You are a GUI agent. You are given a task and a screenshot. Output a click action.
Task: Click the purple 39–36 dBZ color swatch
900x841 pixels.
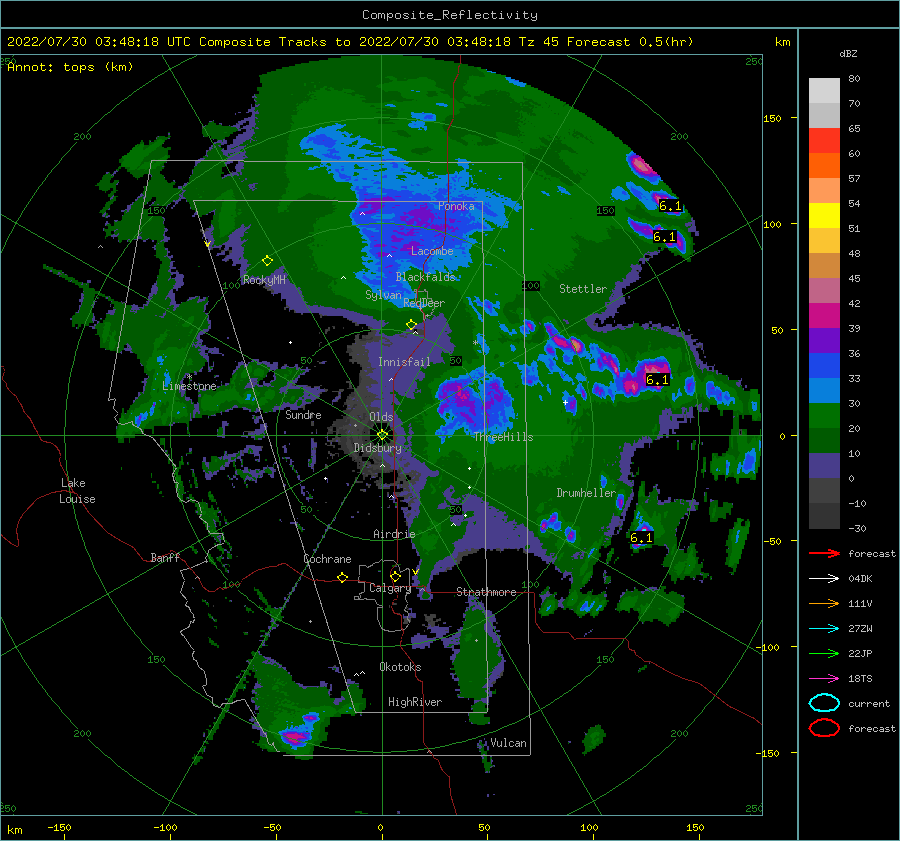pos(824,340)
